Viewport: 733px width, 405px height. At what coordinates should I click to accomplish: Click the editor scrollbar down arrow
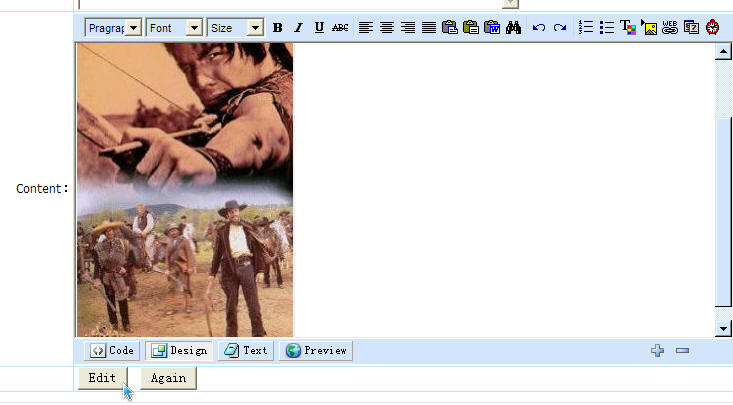click(723, 328)
